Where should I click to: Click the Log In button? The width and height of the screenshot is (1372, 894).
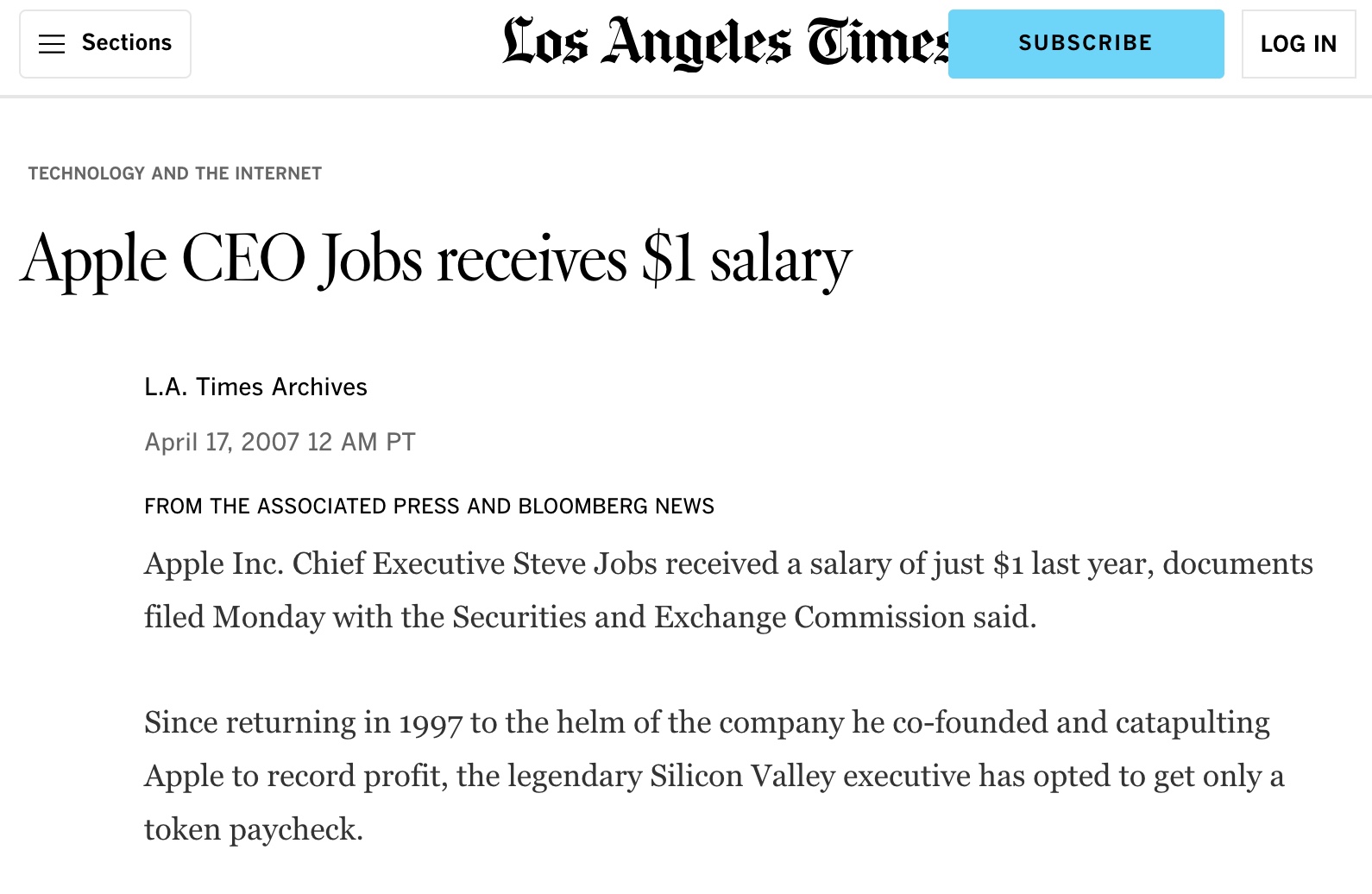1298,44
